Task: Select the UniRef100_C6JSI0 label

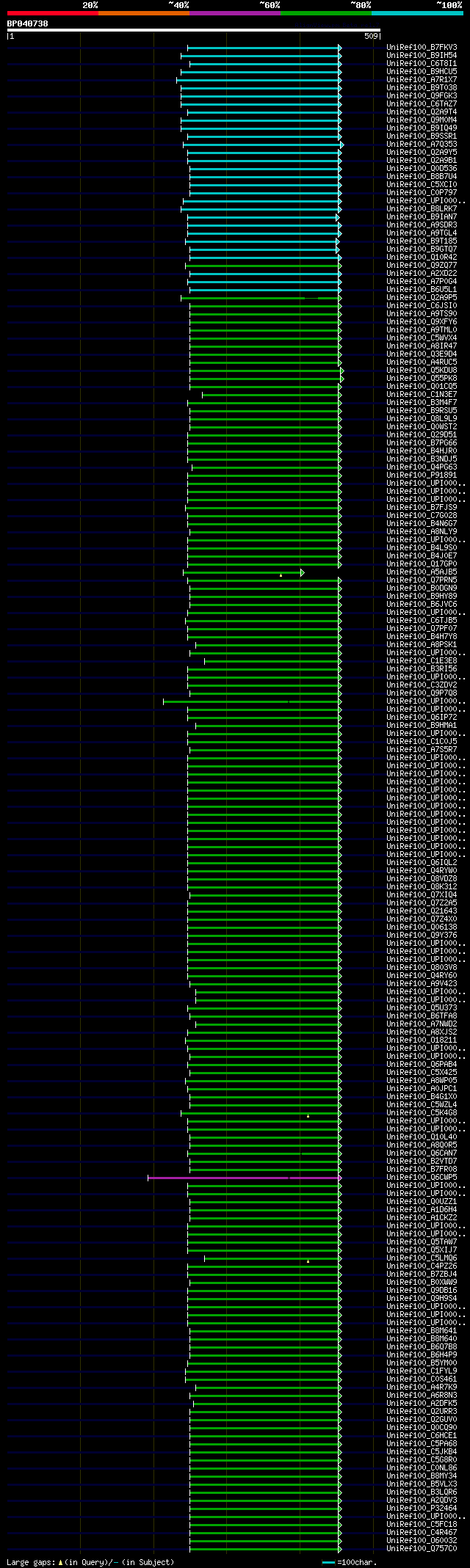Action: (x=422, y=306)
